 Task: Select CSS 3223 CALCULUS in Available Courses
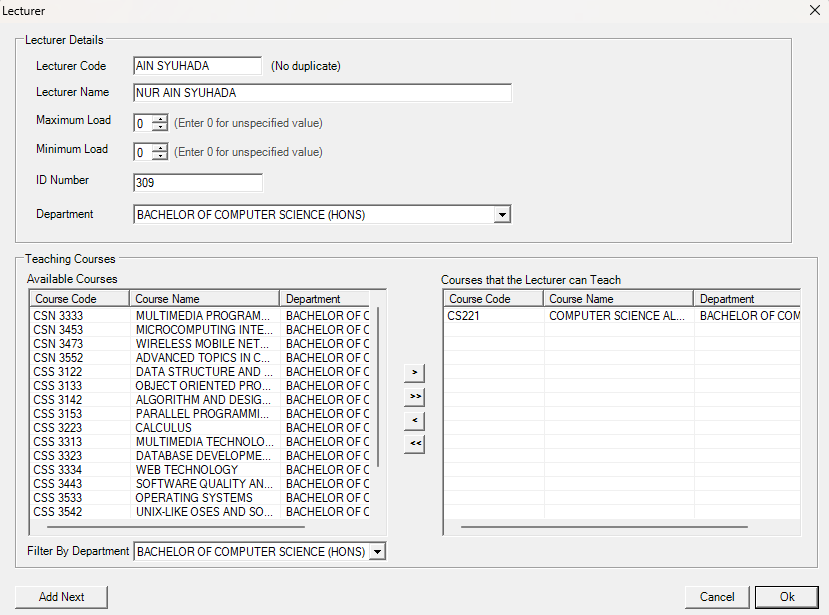163,428
